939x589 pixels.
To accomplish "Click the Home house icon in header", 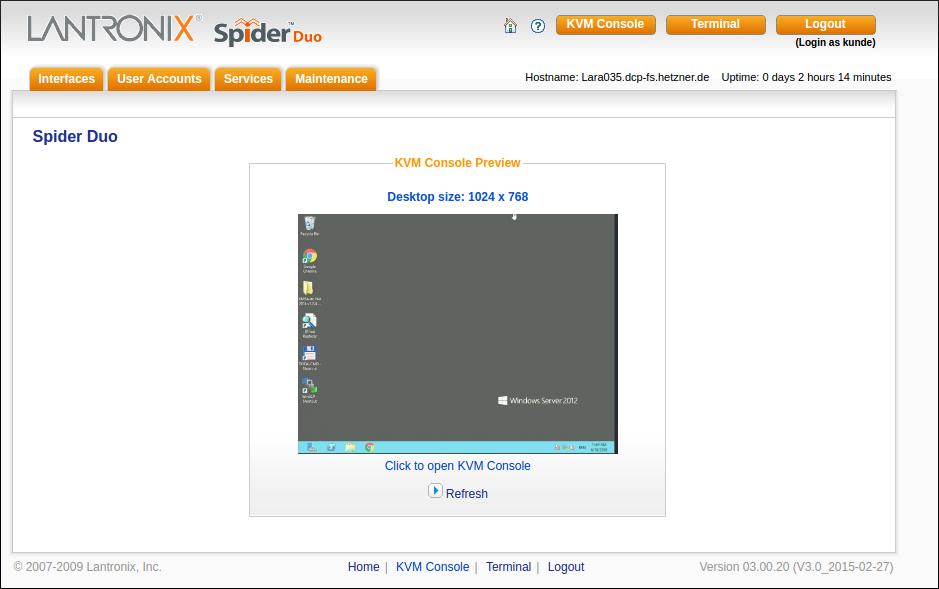I will pyautogui.click(x=510, y=26).
